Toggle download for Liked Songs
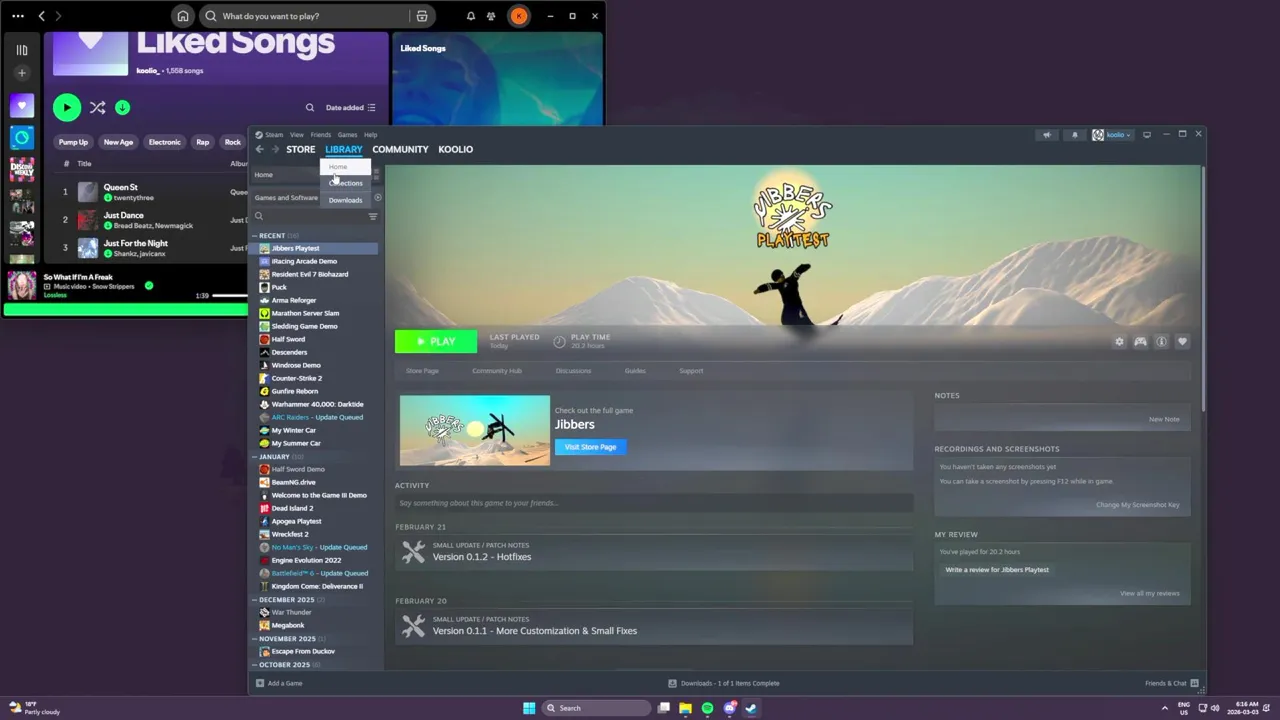 coord(122,107)
